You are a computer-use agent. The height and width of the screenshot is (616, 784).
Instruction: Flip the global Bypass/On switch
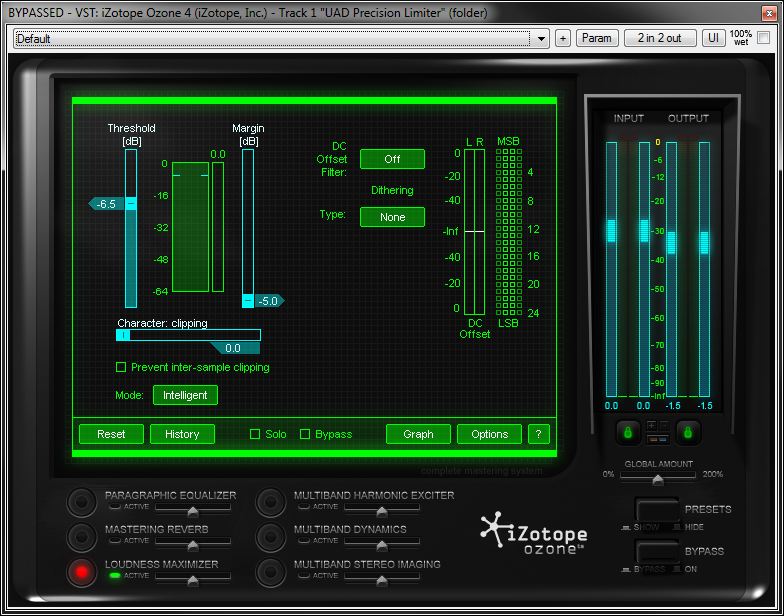tap(657, 552)
